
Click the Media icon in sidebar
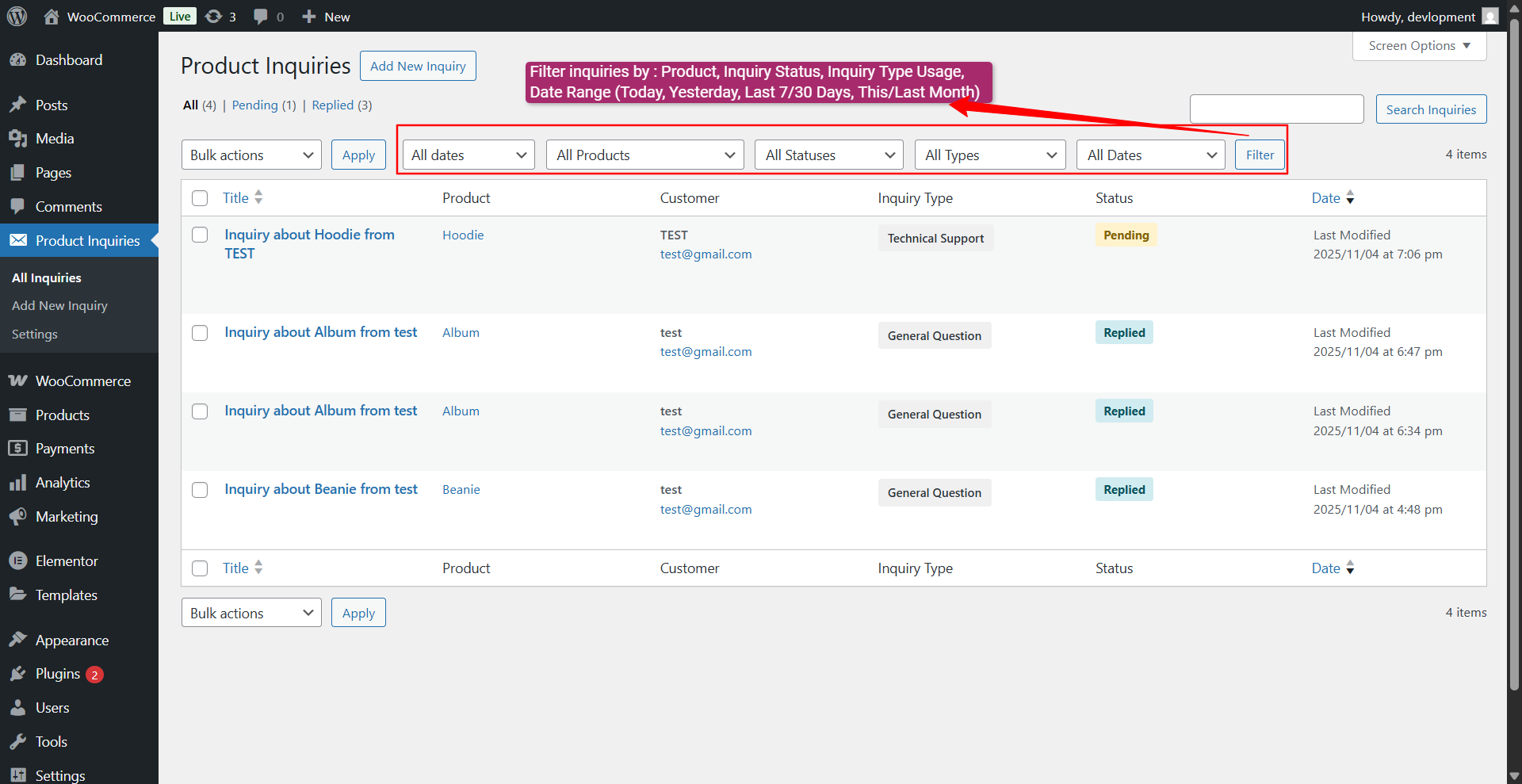point(18,139)
